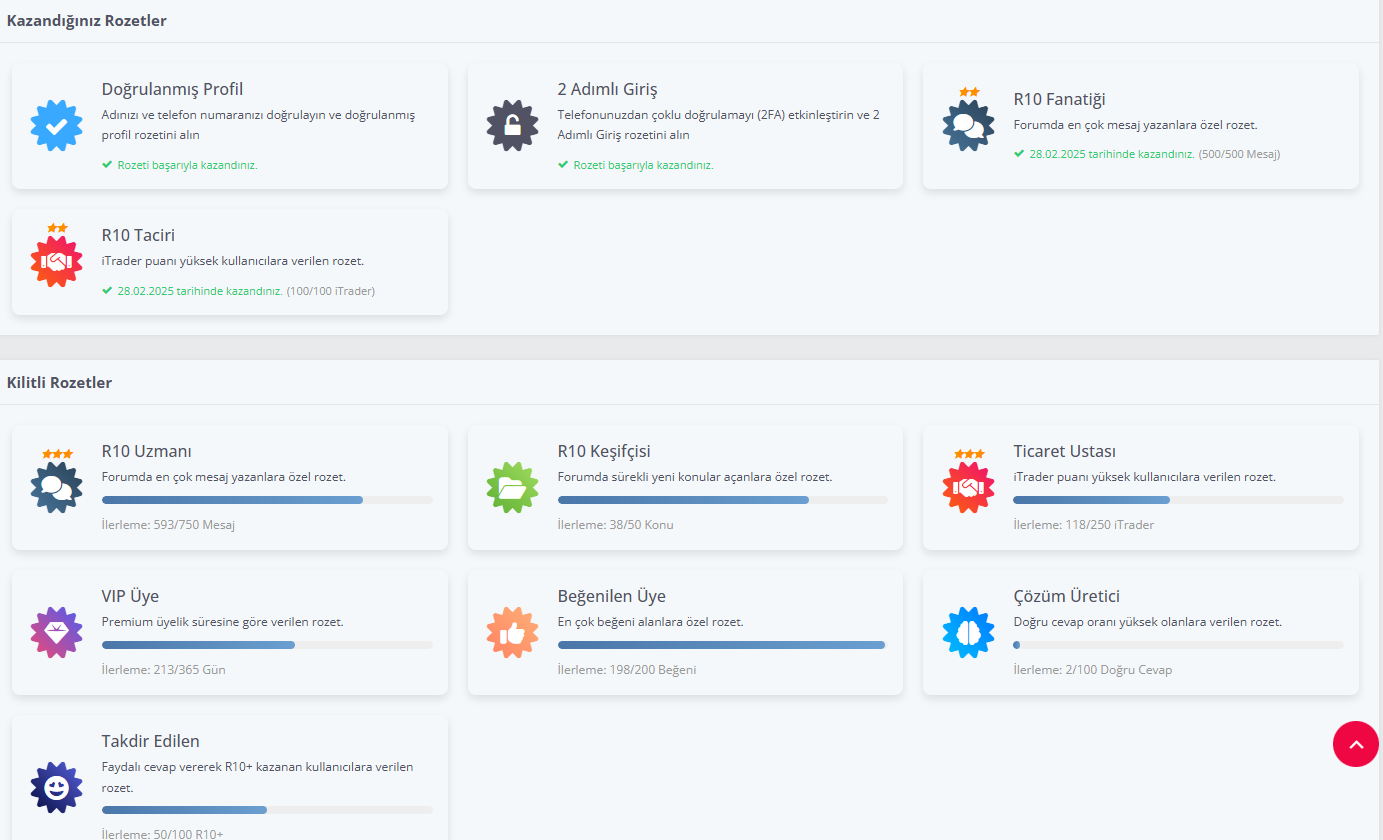Click the Beğenilen Üye progress bar
The image size is (1383, 840).
tap(723, 645)
